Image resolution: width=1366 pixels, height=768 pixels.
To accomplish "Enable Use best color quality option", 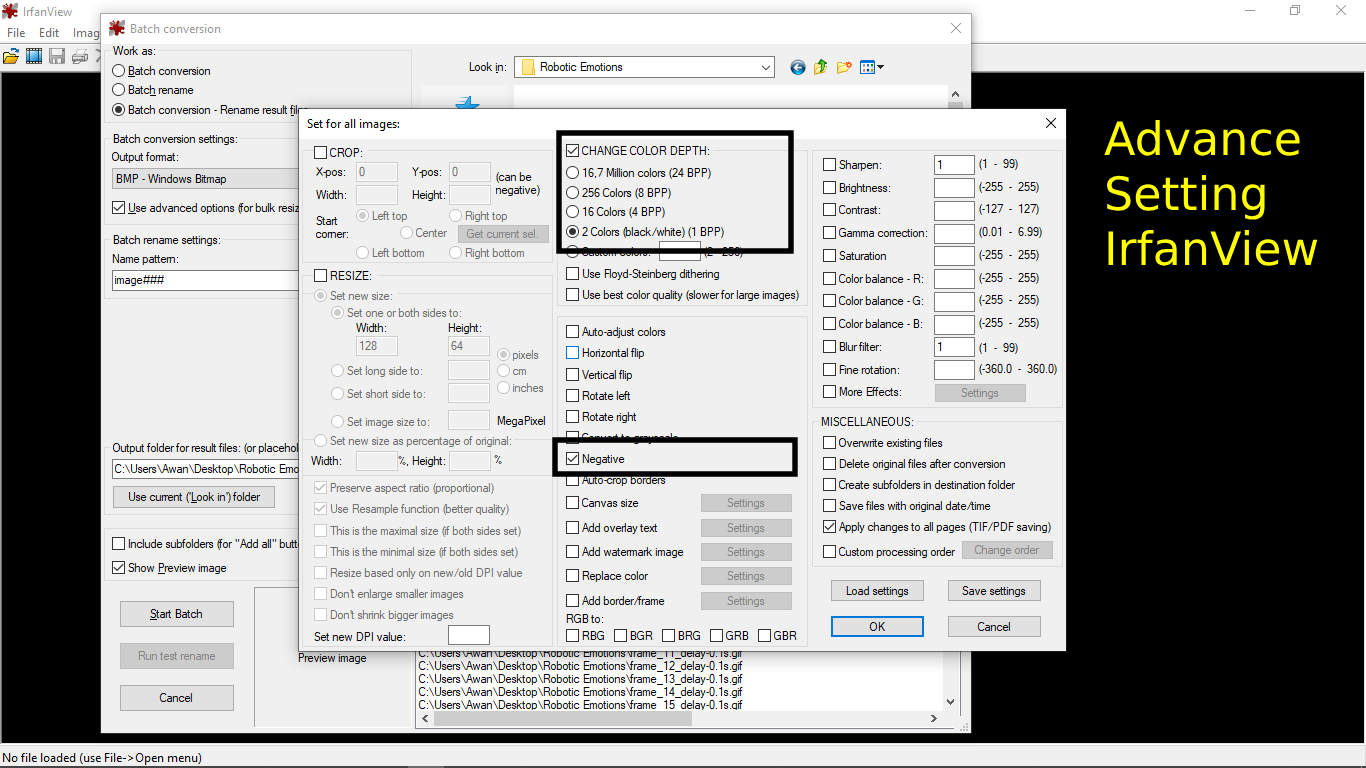I will [572, 295].
